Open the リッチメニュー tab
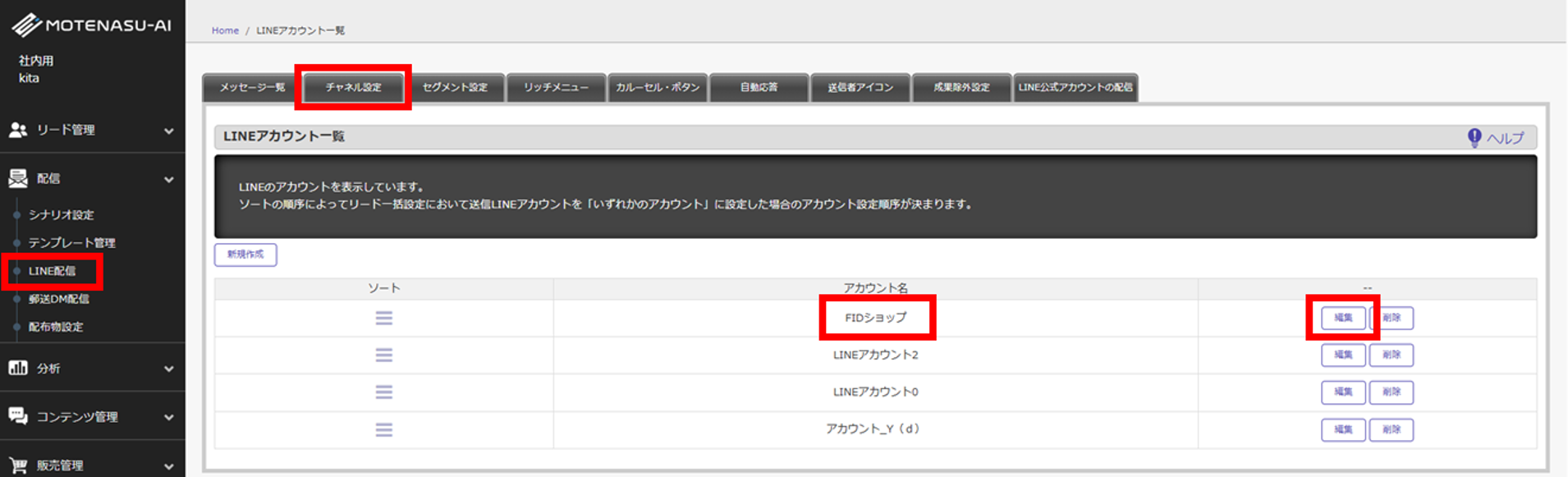 556,87
